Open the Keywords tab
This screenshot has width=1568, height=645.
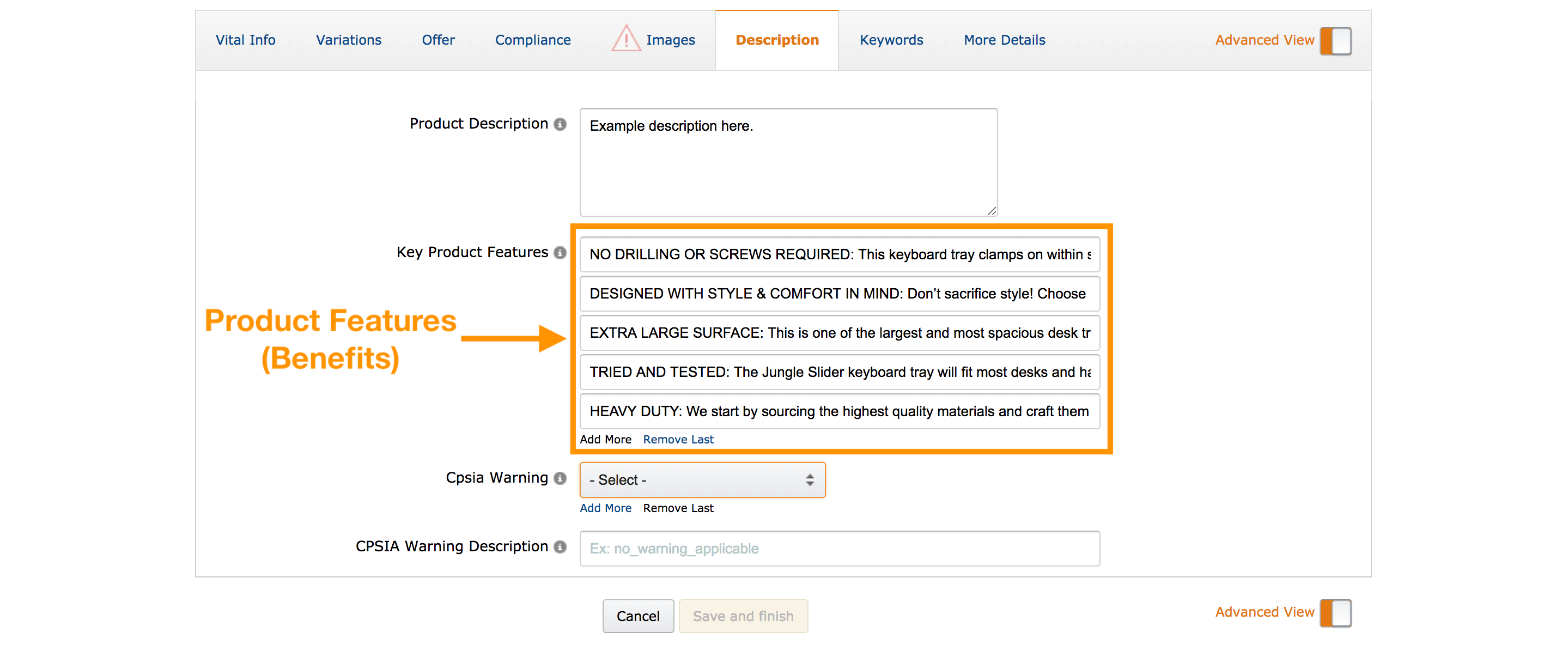coord(891,40)
